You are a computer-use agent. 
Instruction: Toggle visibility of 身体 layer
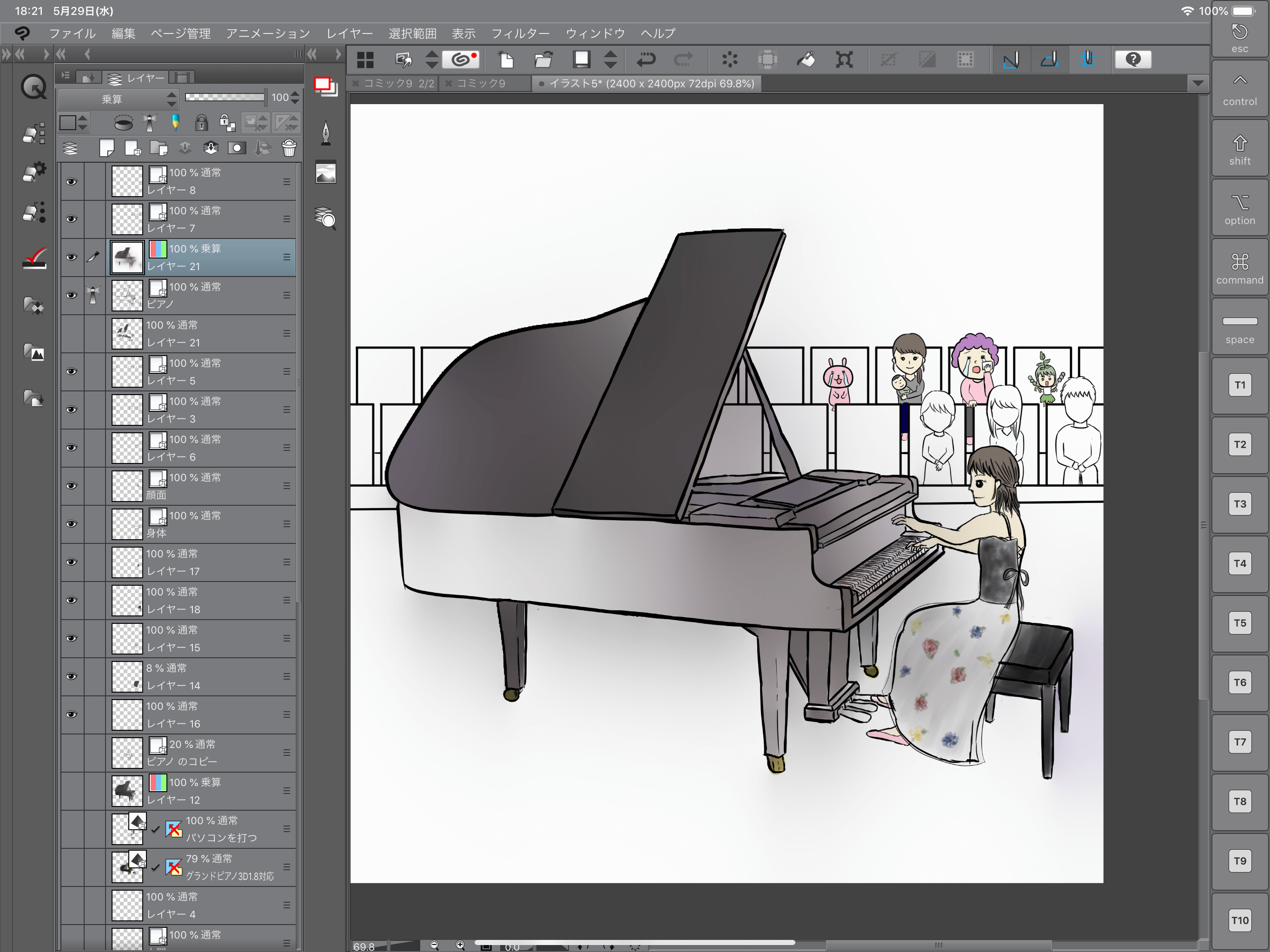click(x=71, y=521)
